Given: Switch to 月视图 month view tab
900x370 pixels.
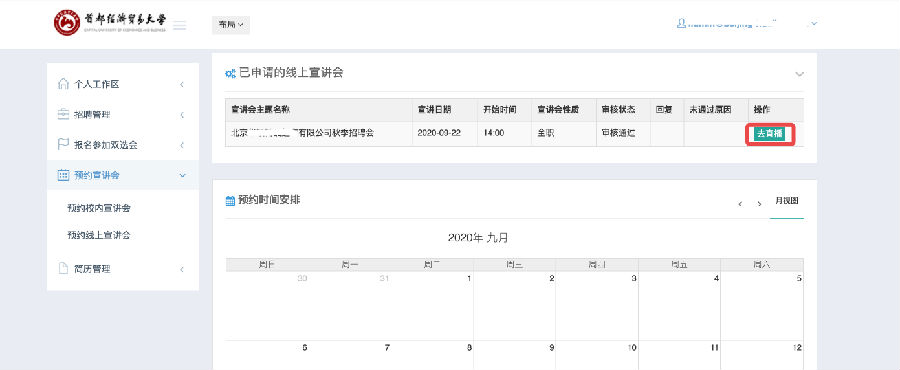Looking at the screenshot, I should point(787,201).
